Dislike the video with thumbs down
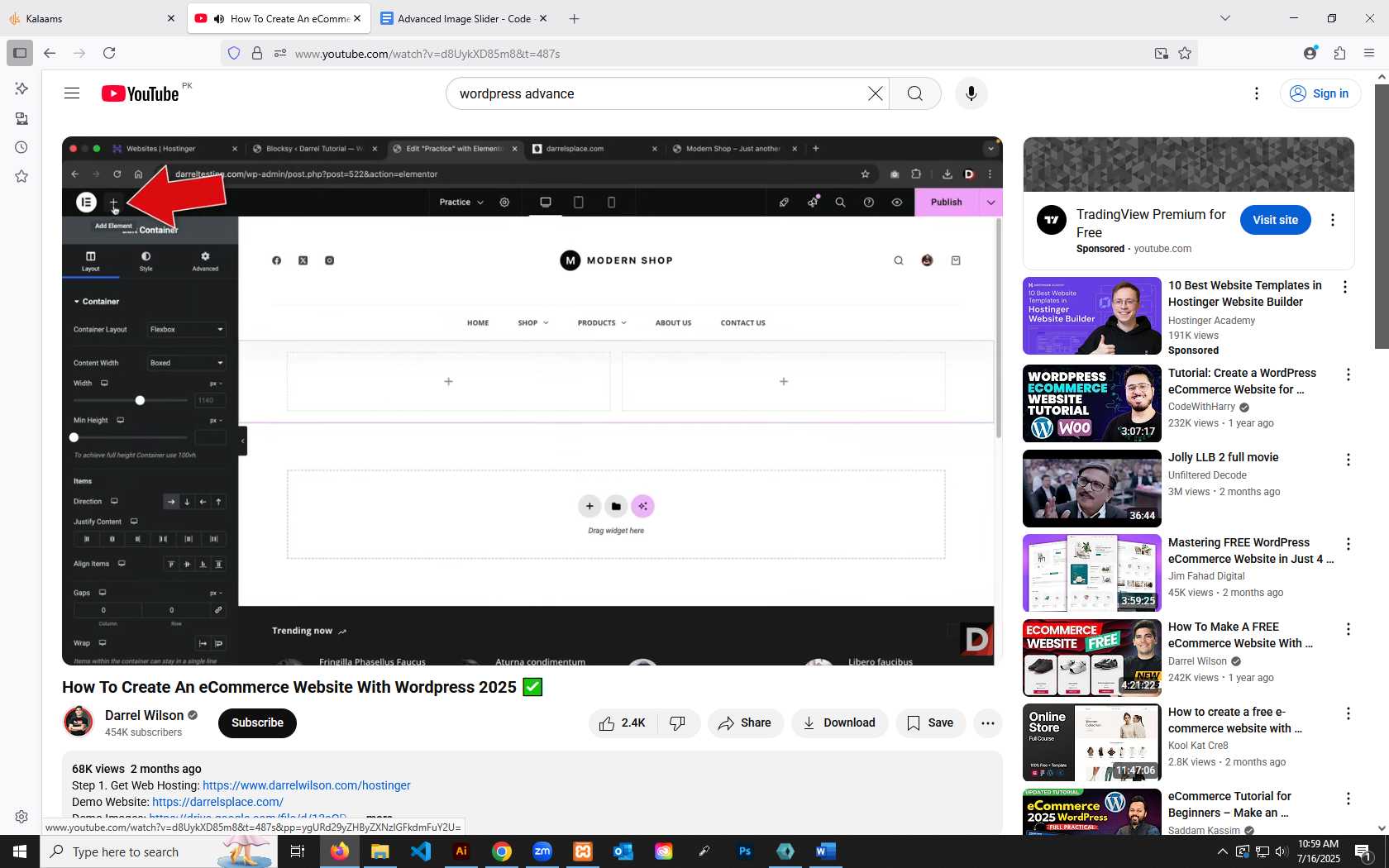The image size is (1389, 868). (x=678, y=723)
